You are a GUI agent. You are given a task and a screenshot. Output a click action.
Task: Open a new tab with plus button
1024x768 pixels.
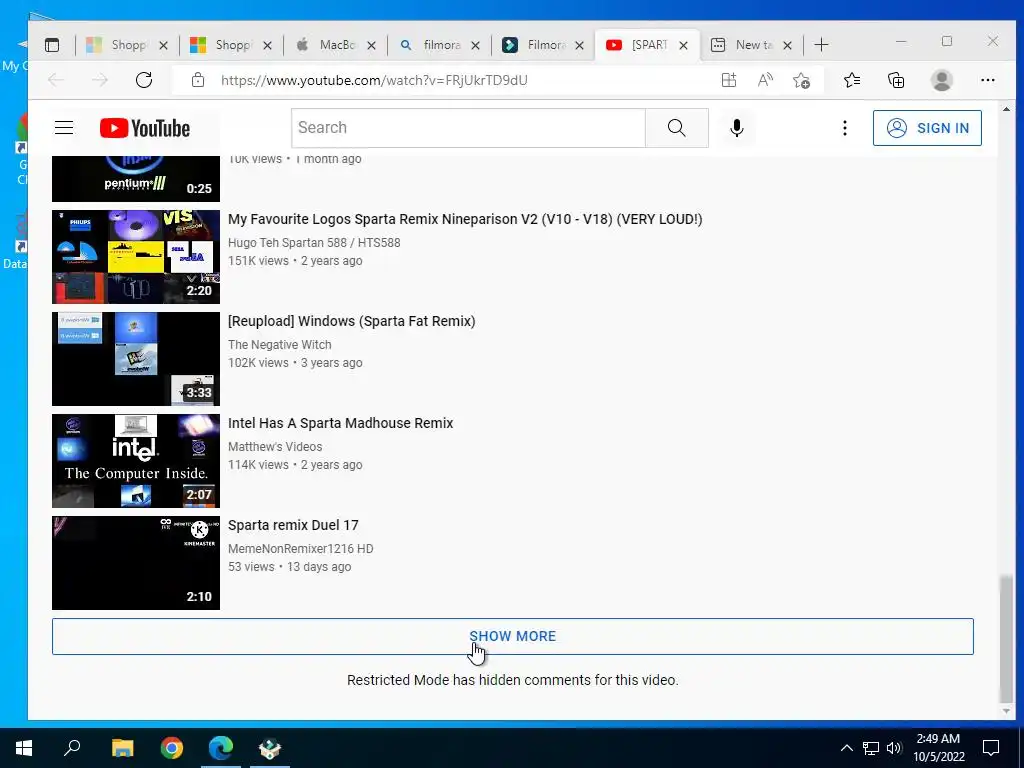point(822,45)
